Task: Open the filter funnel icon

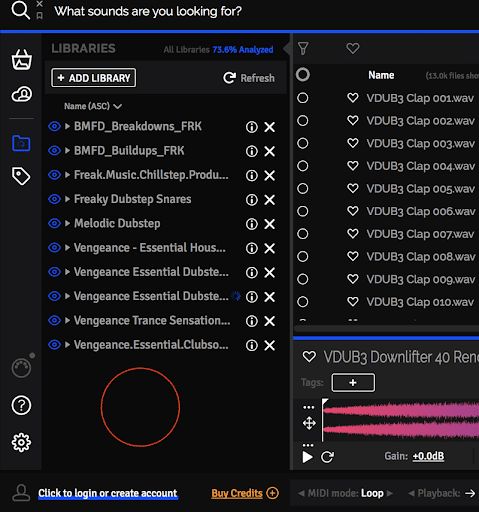Action: 303,49
